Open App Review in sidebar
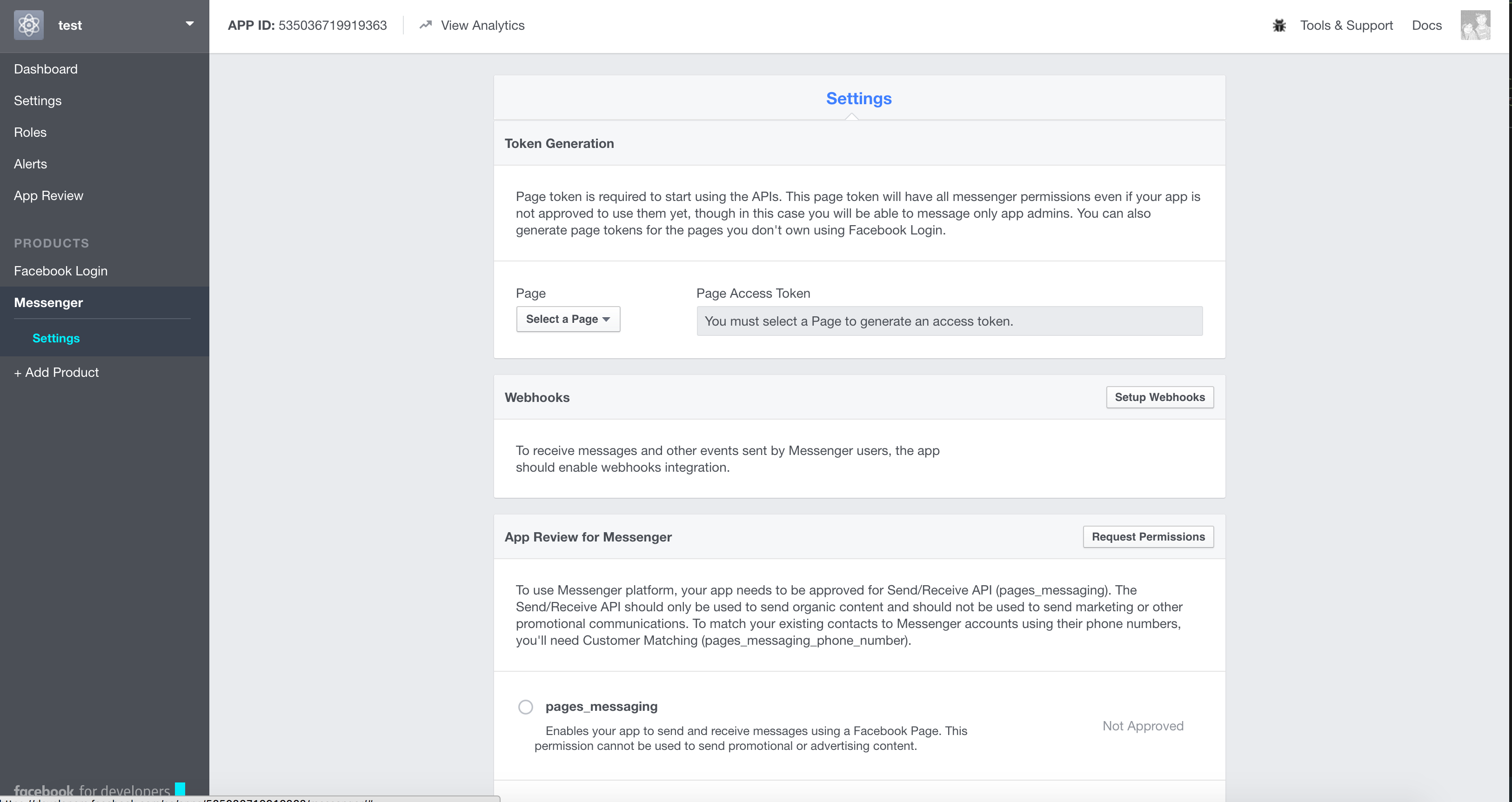 point(49,195)
